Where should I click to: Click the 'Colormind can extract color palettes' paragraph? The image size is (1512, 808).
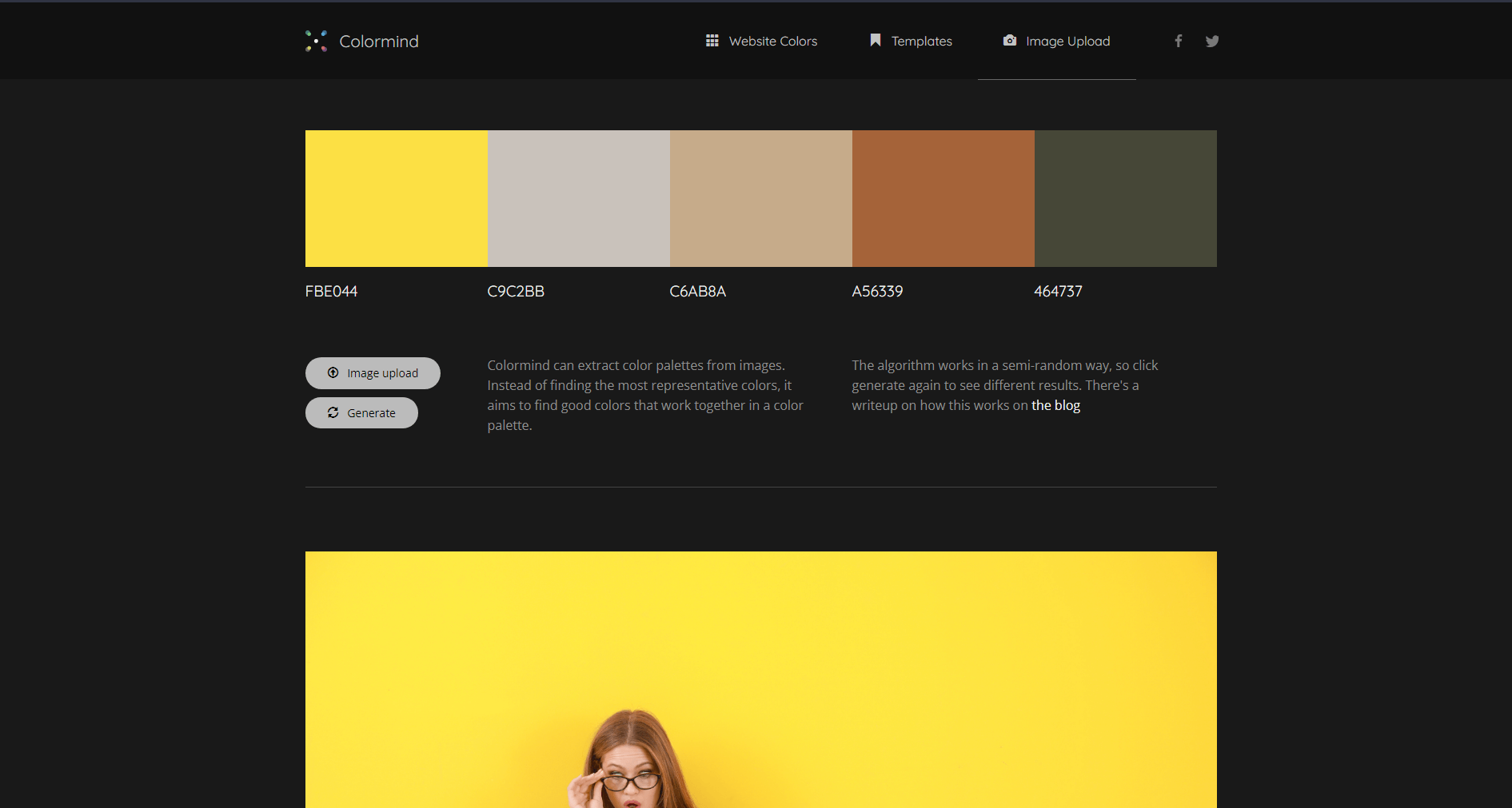click(x=645, y=395)
